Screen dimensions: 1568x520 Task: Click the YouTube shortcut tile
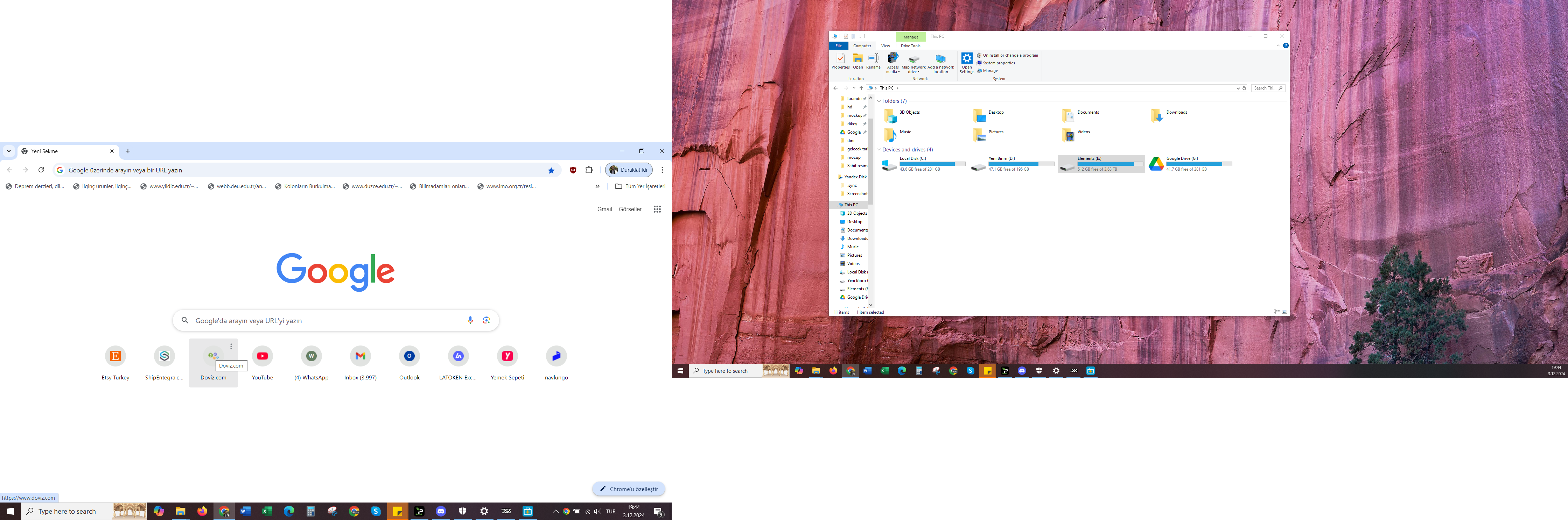tap(262, 356)
